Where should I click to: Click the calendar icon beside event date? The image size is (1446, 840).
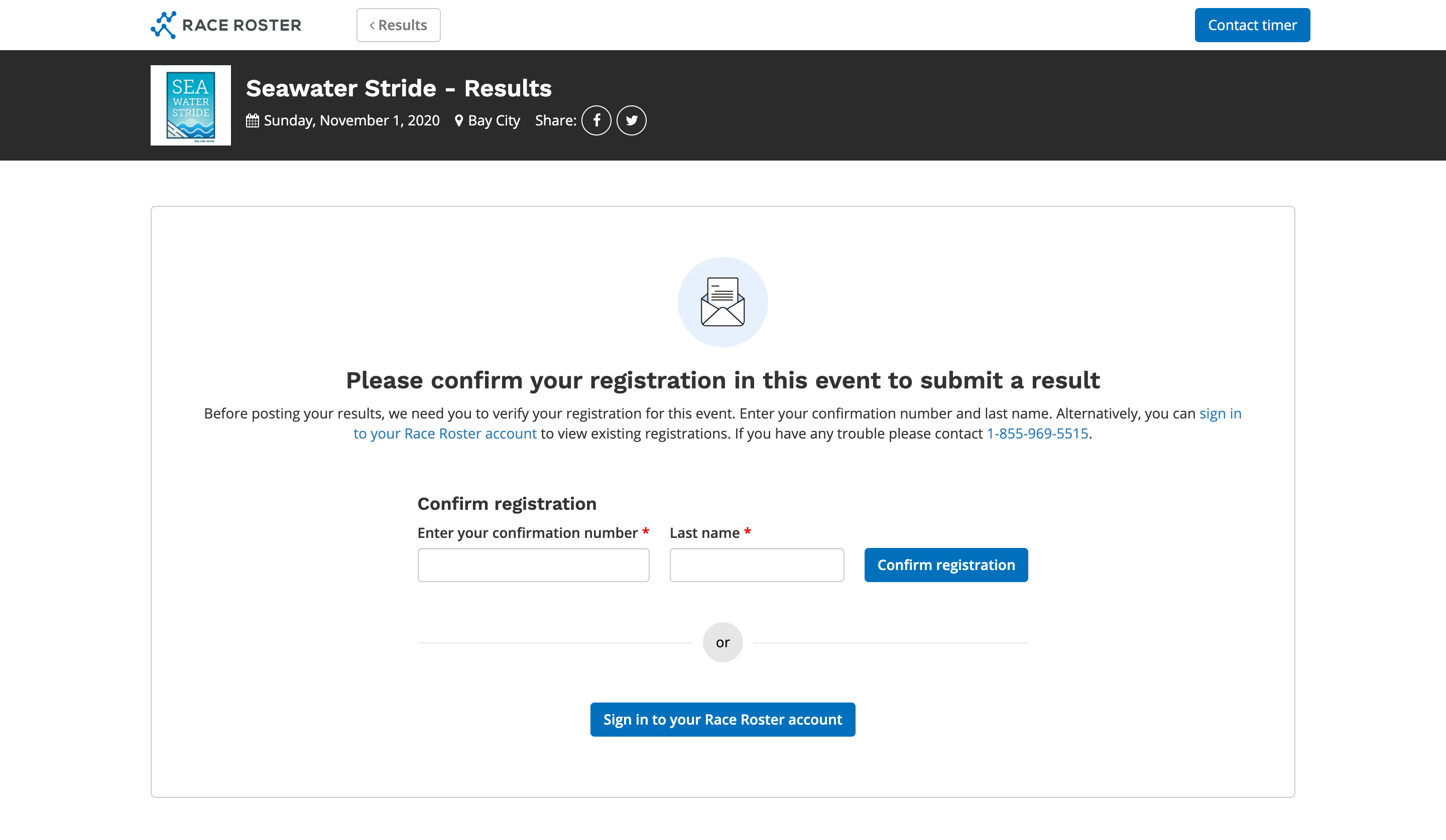coord(253,121)
